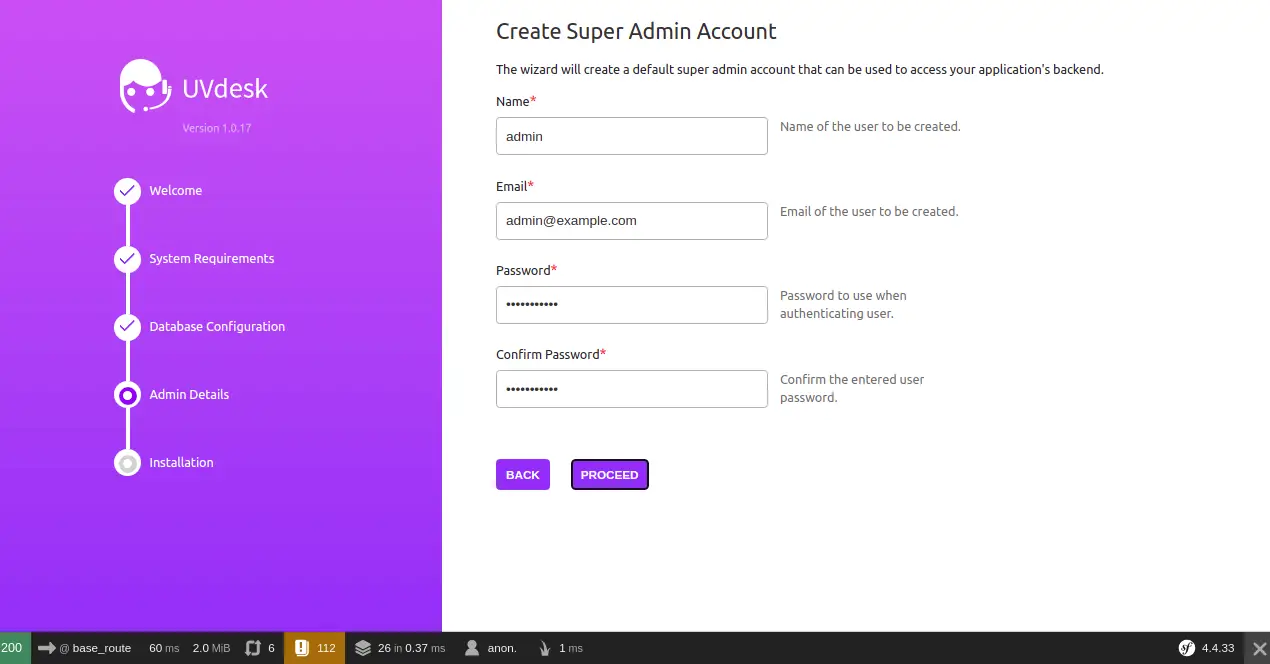Viewport: 1270px width, 664px height.
Task: Click the Welcome step checkmark icon
Action: point(127,191)
